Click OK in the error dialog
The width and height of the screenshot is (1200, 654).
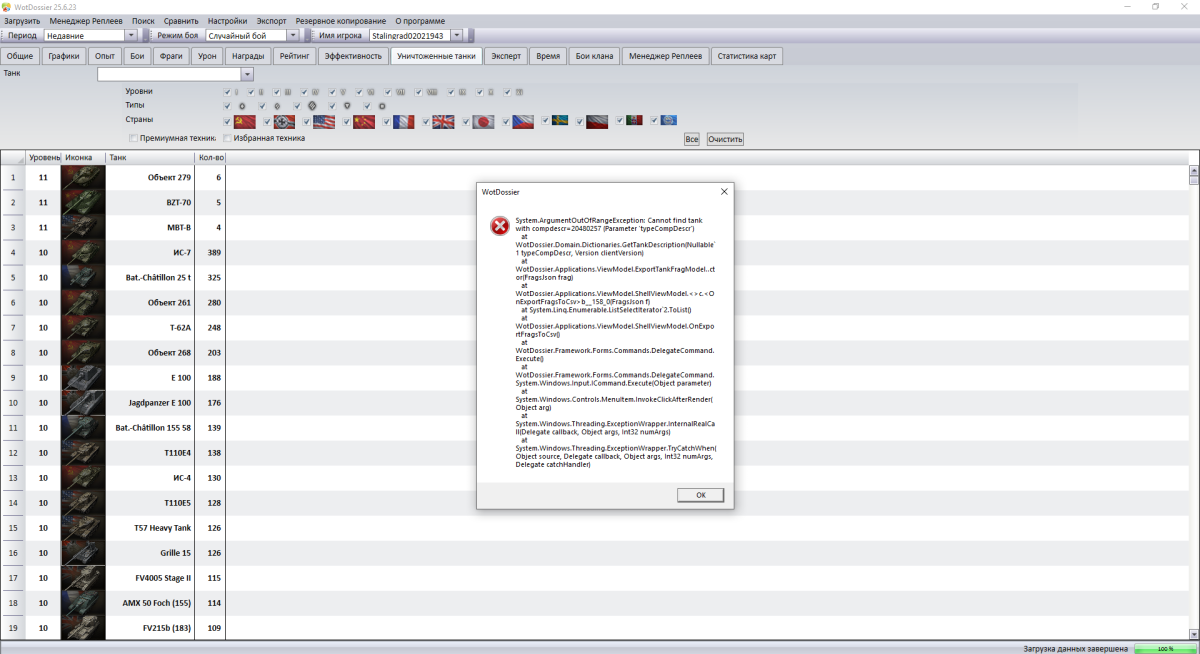point(700,495)
